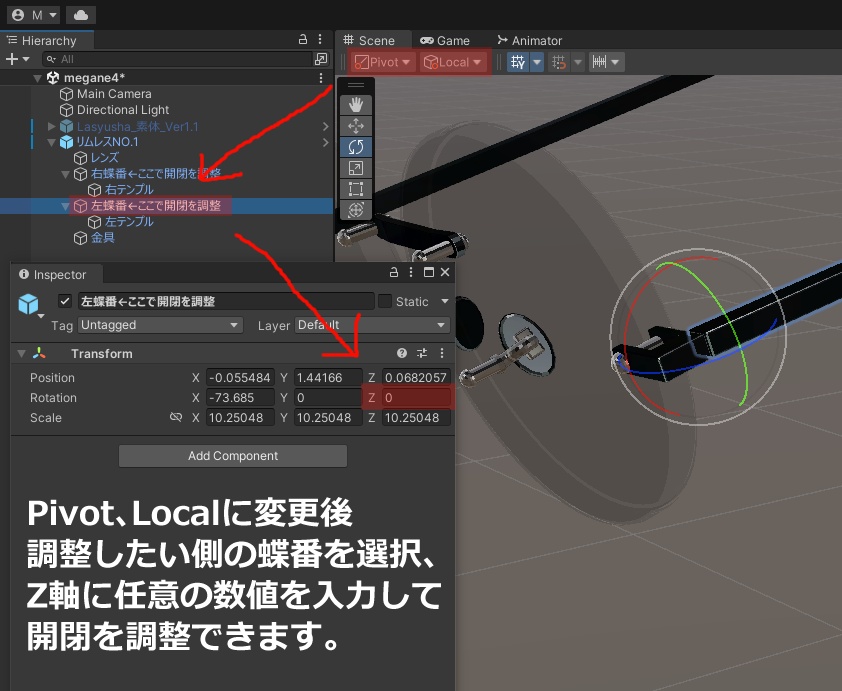
Task: Open the Tag dropdown
Action: click(161, 325)
